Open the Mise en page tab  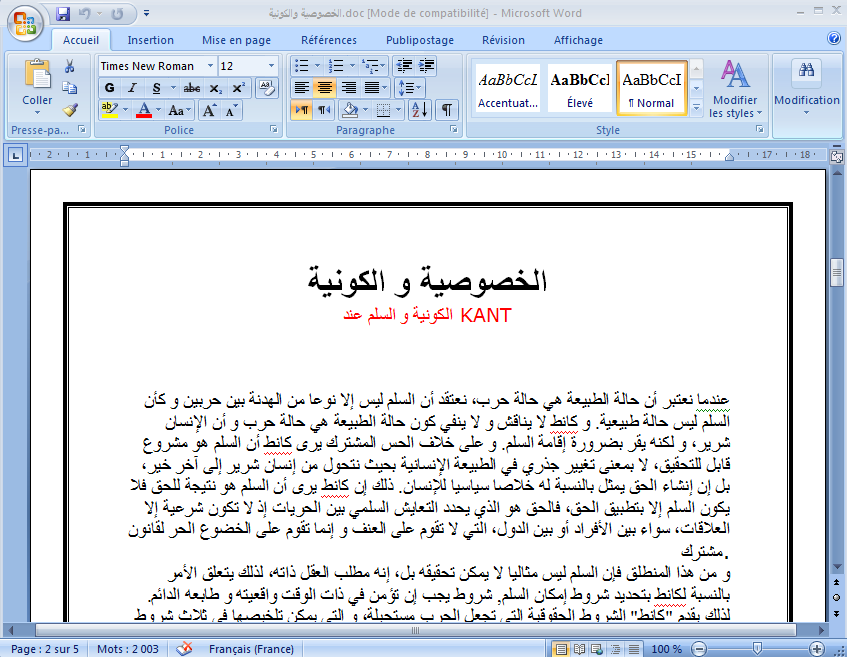pos(237,40)
